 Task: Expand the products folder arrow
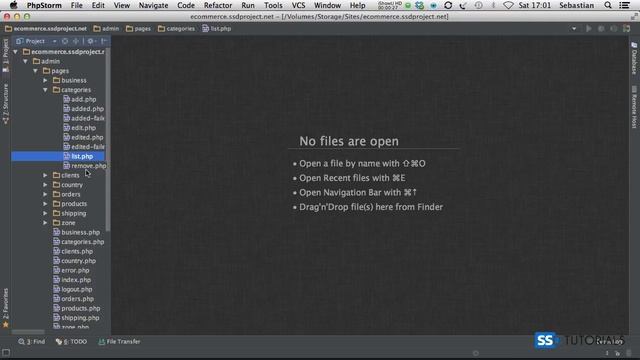point(45,204)
